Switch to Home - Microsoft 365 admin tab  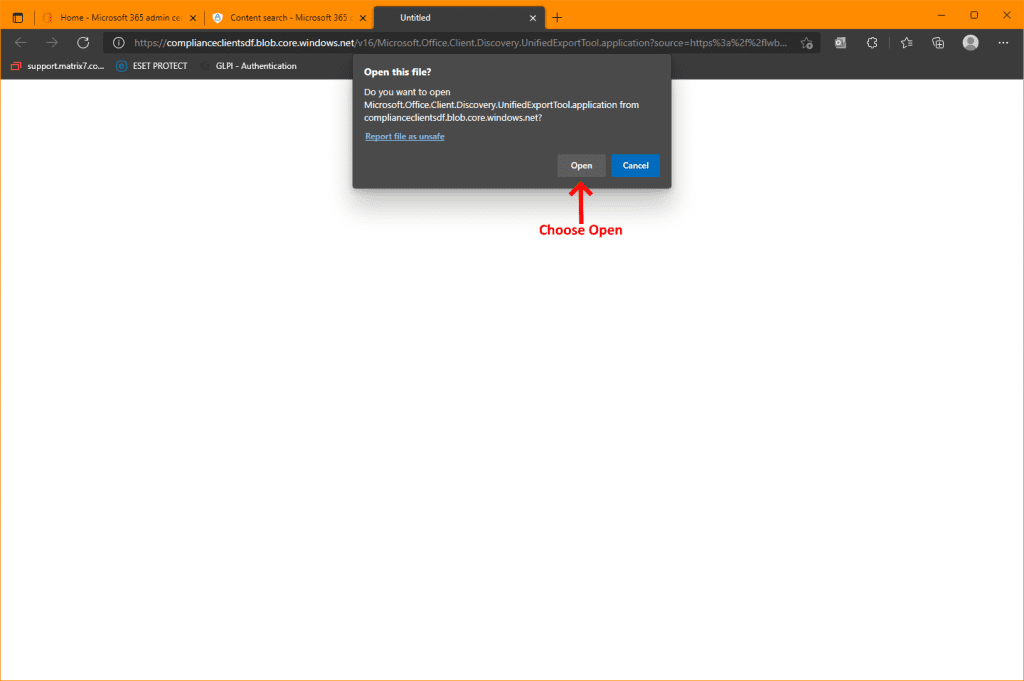119,18
